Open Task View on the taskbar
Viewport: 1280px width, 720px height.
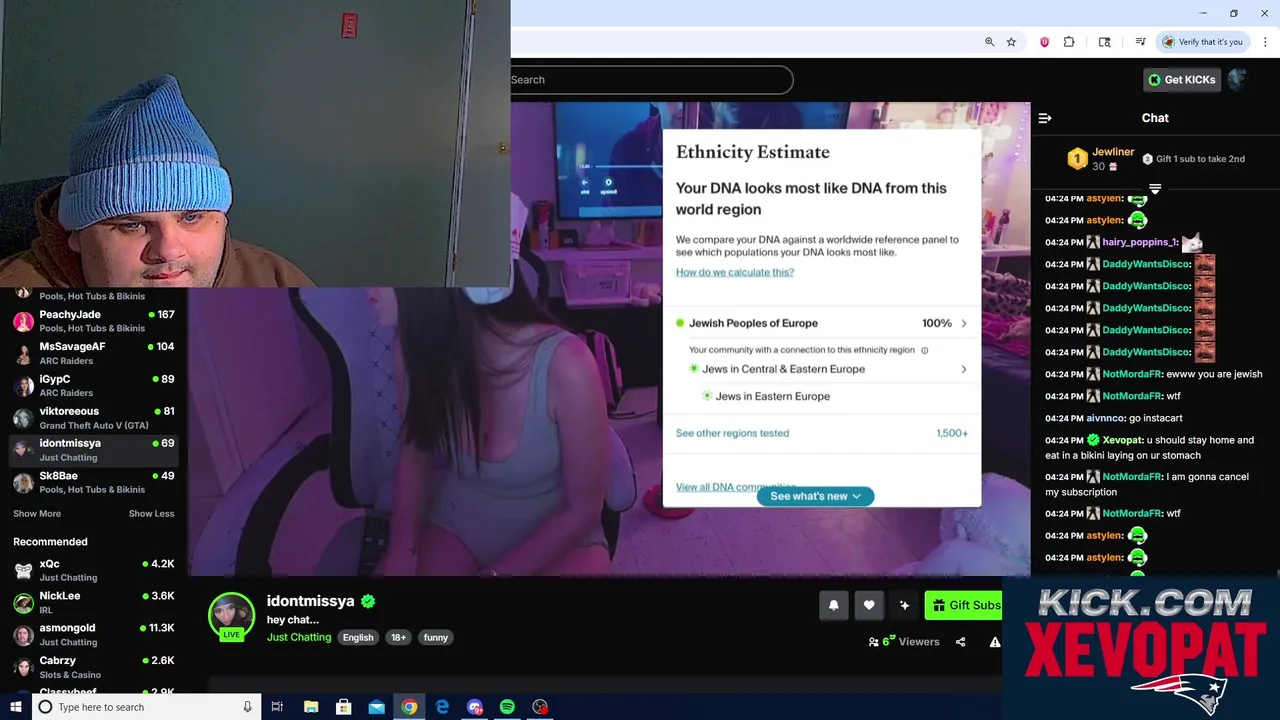[x=277, y=707]
